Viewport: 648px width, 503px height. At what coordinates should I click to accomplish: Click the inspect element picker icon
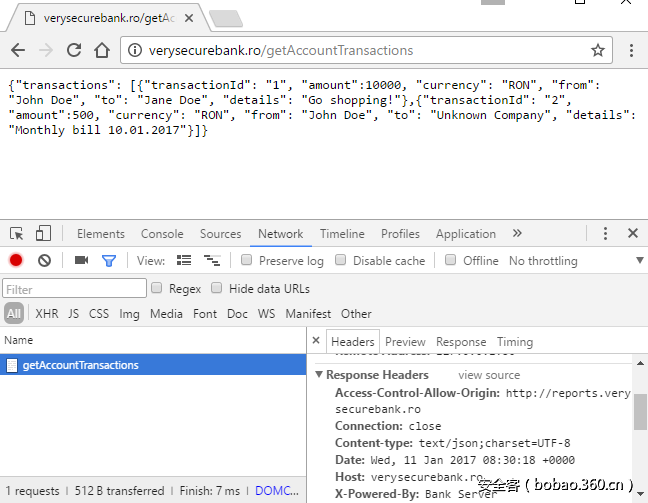tap(17, 233)
